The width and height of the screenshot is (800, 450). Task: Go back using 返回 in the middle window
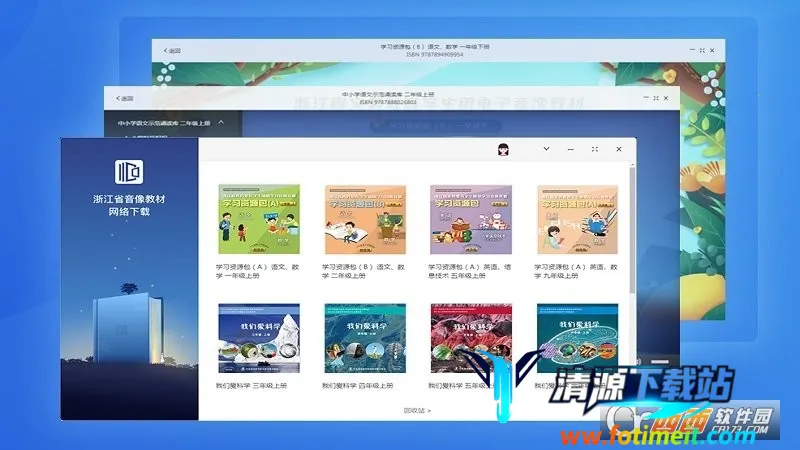point(125,98)
